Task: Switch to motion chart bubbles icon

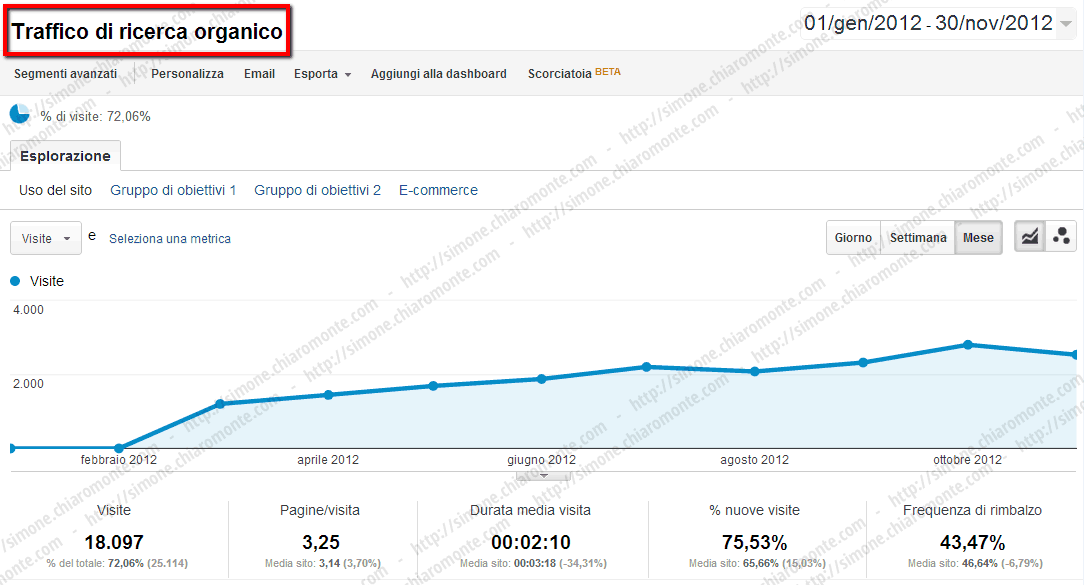Action: (x=1061, y=237)
